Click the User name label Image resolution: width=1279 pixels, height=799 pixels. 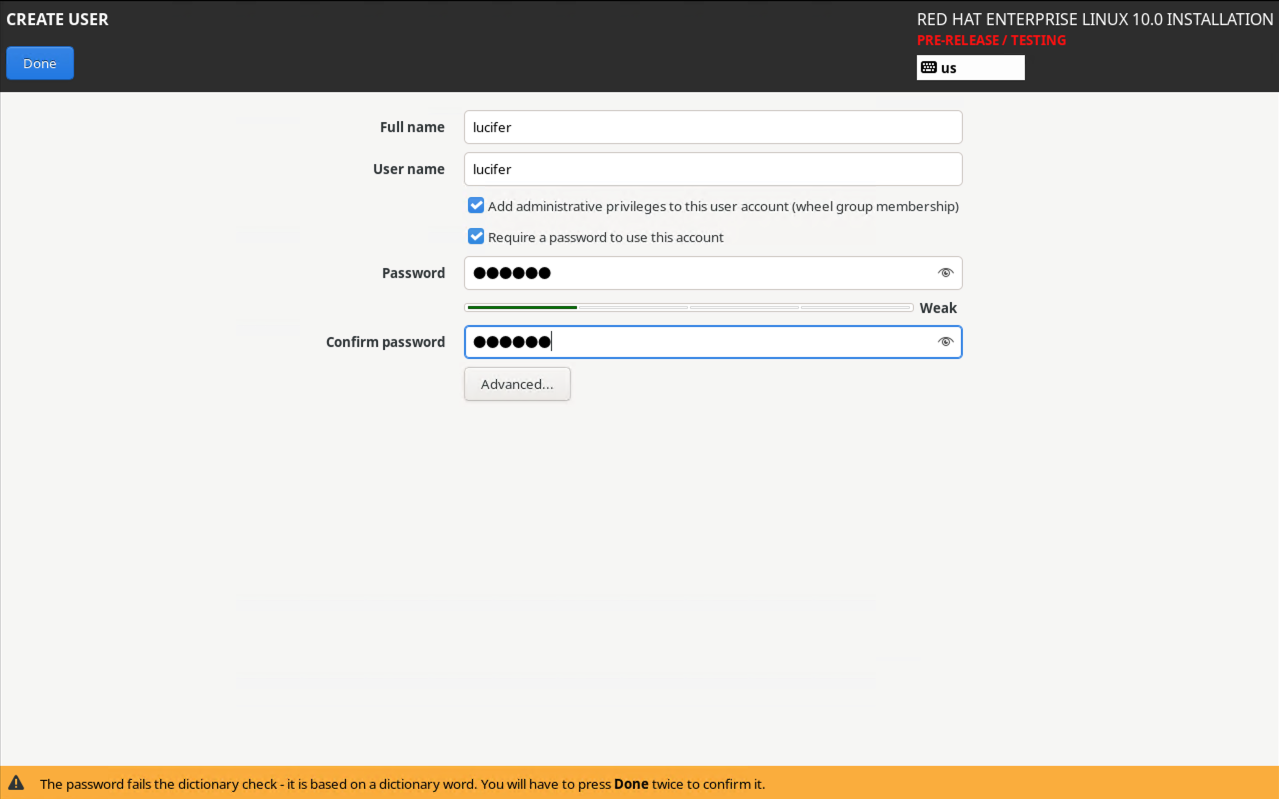(409, 169)
